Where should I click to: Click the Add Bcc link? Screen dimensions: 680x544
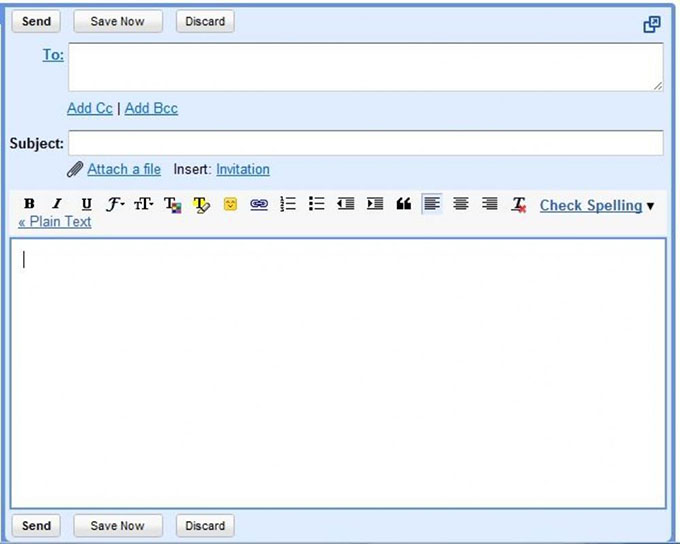pos(151,108)
